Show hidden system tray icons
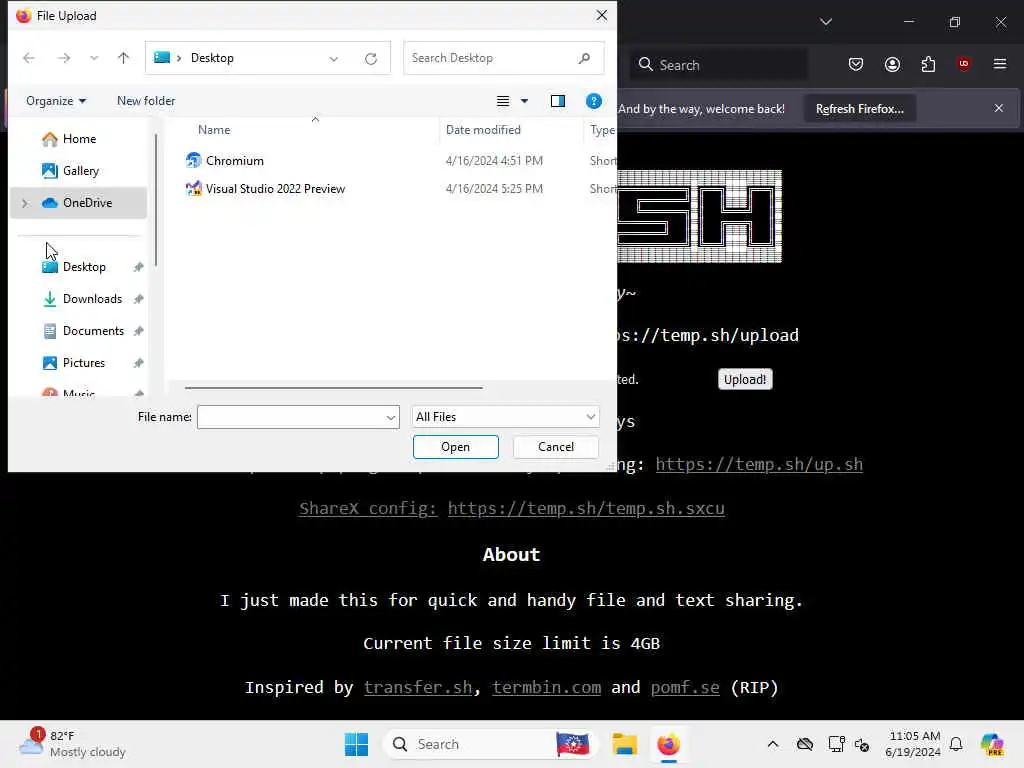Screen dimensions: 1024x768 coord(773,744)
